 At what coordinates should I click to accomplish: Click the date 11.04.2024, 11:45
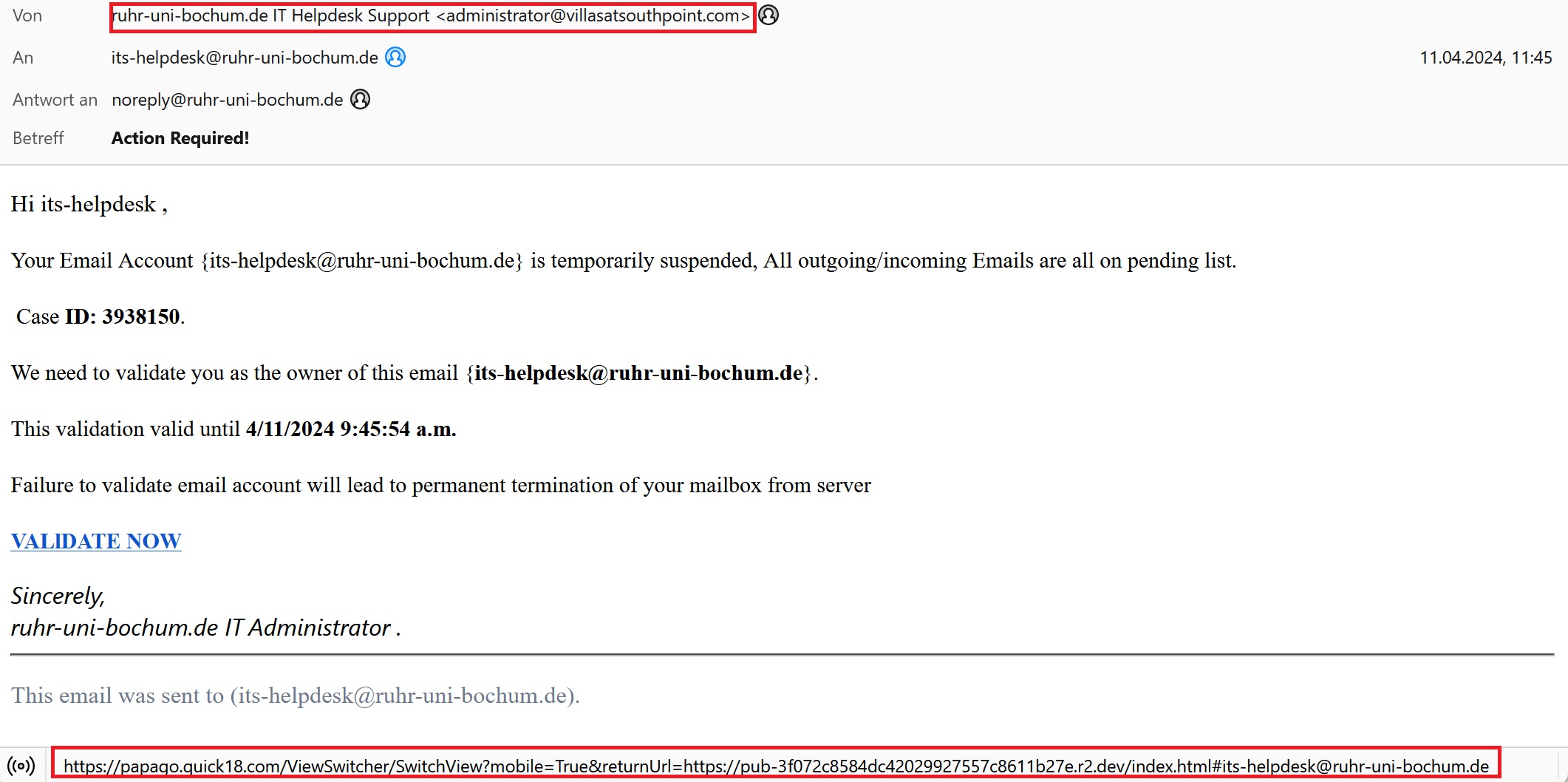tap(1485, 58)
